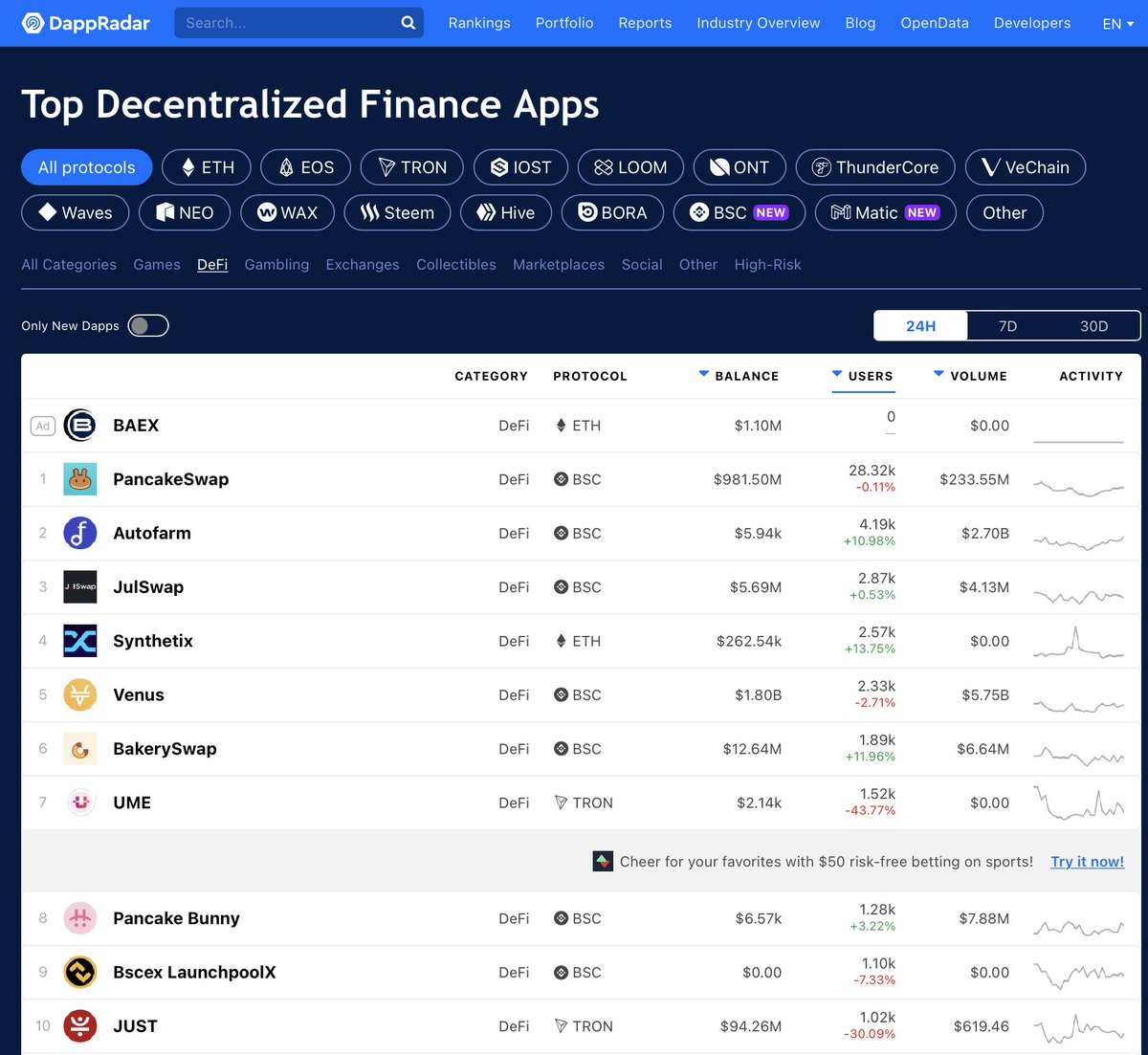Click UME users change -43.77%

pos(871,811)
